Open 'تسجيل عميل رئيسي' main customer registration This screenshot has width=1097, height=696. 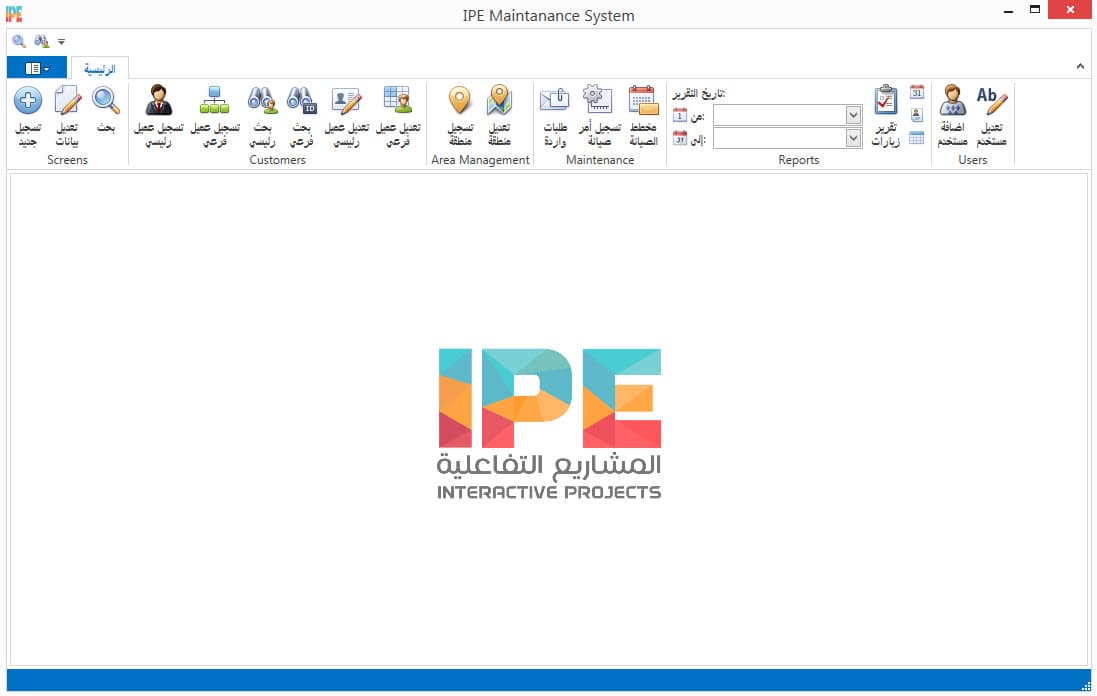click(x=159, y=115)
